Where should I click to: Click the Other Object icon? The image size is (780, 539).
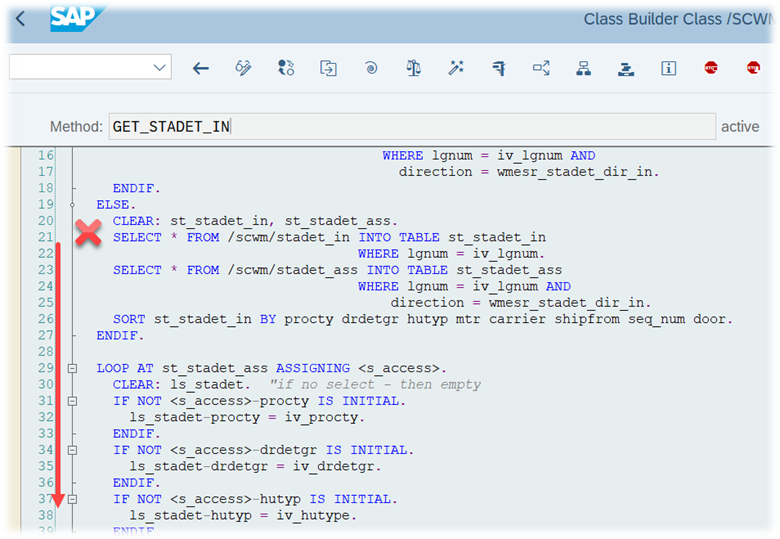coord(328,68)
